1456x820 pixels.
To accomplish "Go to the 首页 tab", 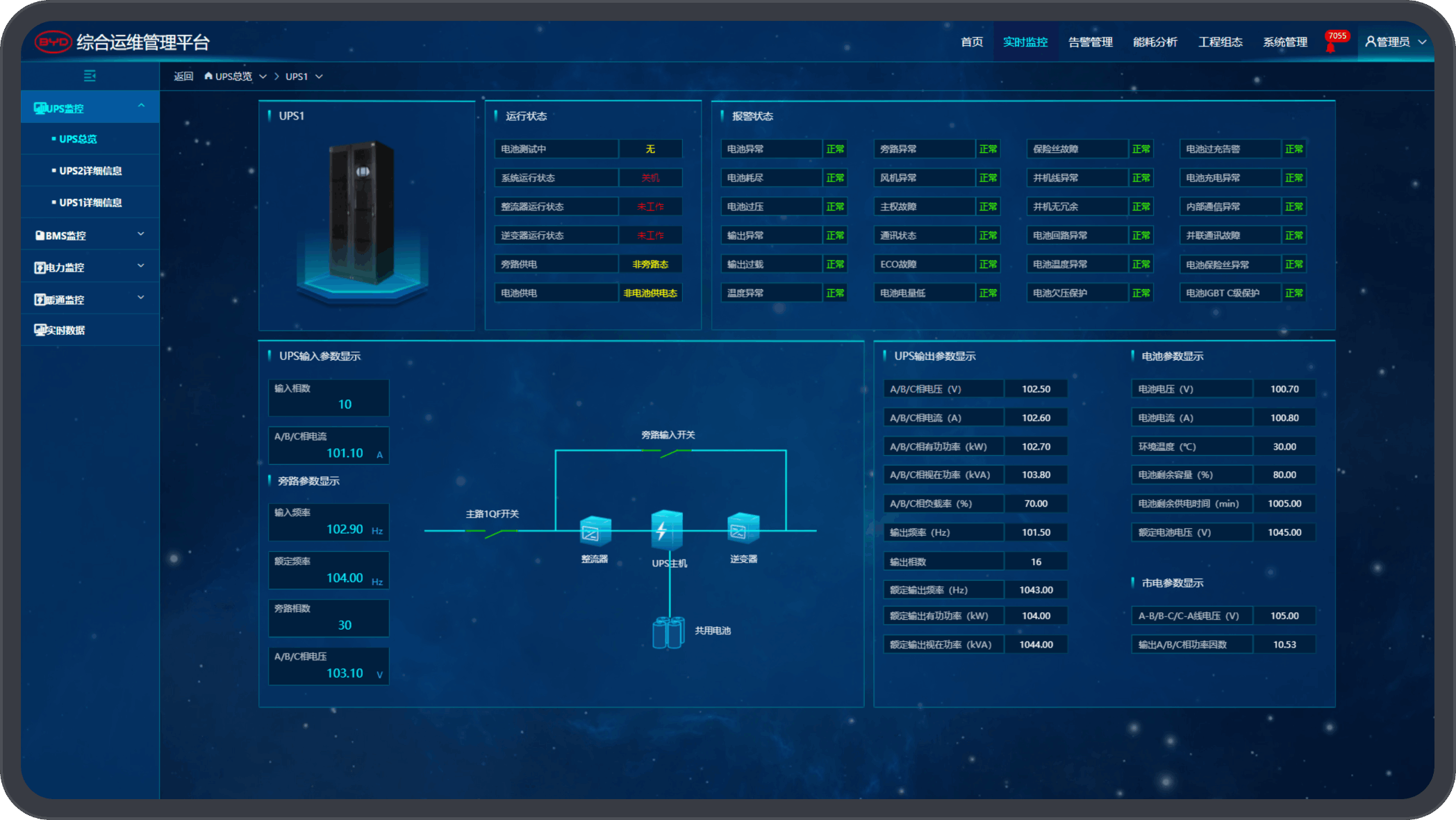I will (972, 42).
